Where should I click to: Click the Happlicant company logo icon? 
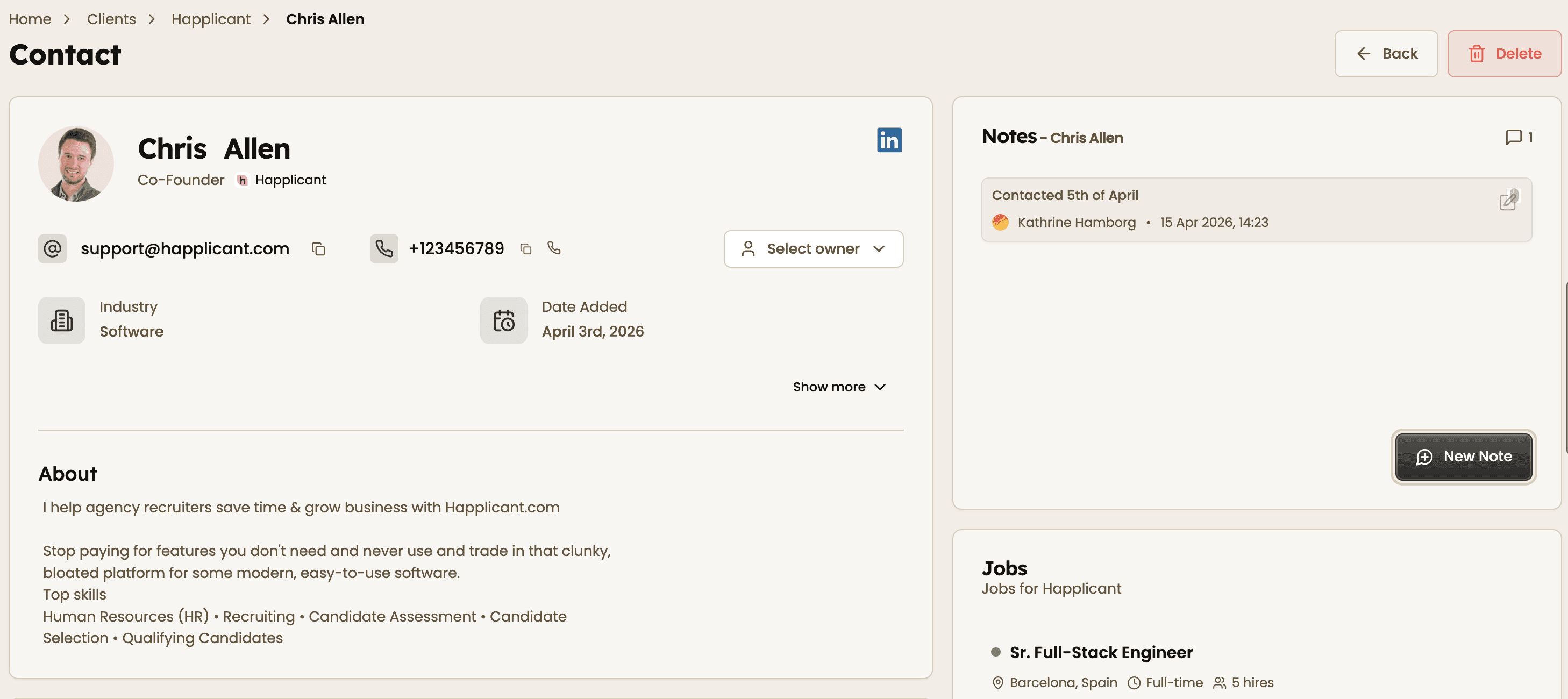[x=243, y=180]
